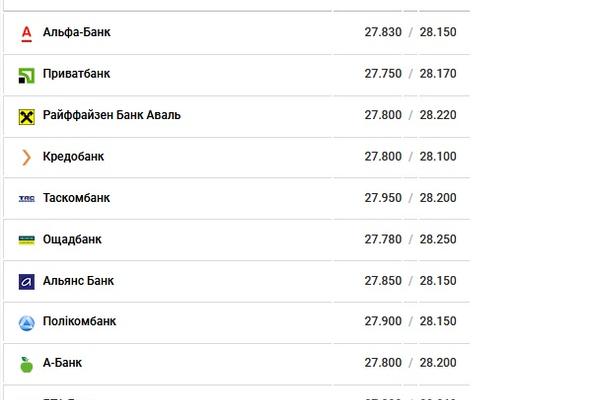Open the Райффайзен Банк Аваль link

coord(112,115)
